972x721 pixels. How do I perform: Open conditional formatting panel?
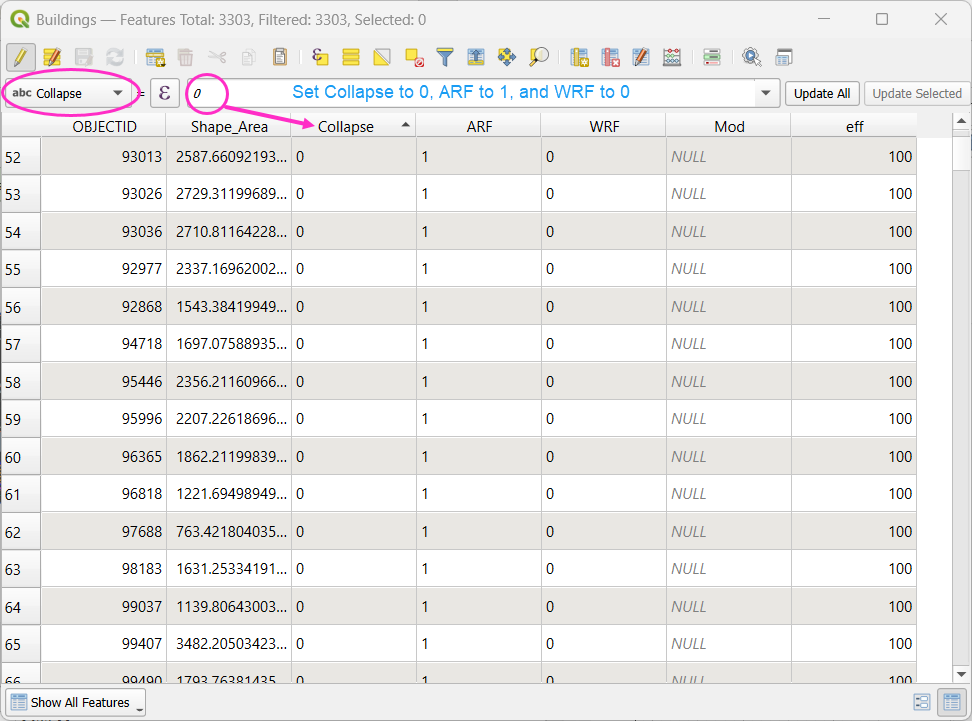tap(672, 57)
